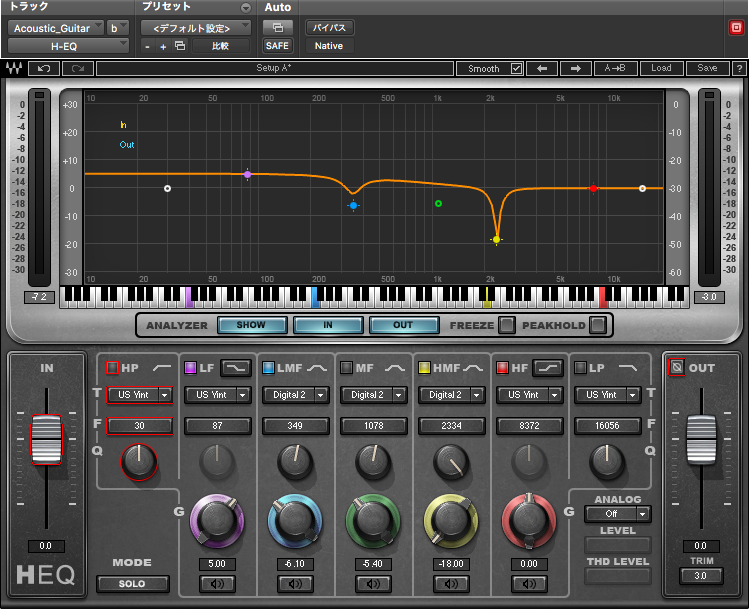This screenshot has height=609, width=749.
Task: Open the plugin automation window icon
Action: click(x=278, y=28)
